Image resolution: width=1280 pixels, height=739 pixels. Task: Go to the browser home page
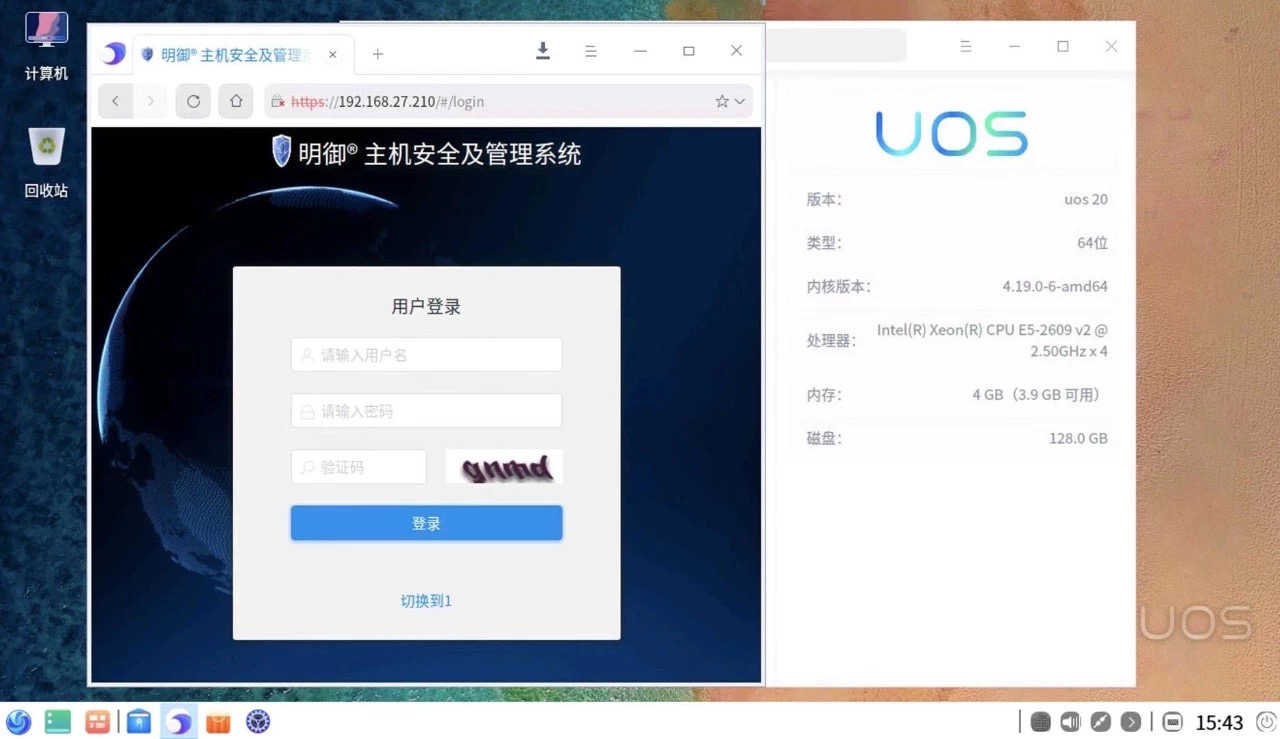pyautogui.click(x=236, y=101)
